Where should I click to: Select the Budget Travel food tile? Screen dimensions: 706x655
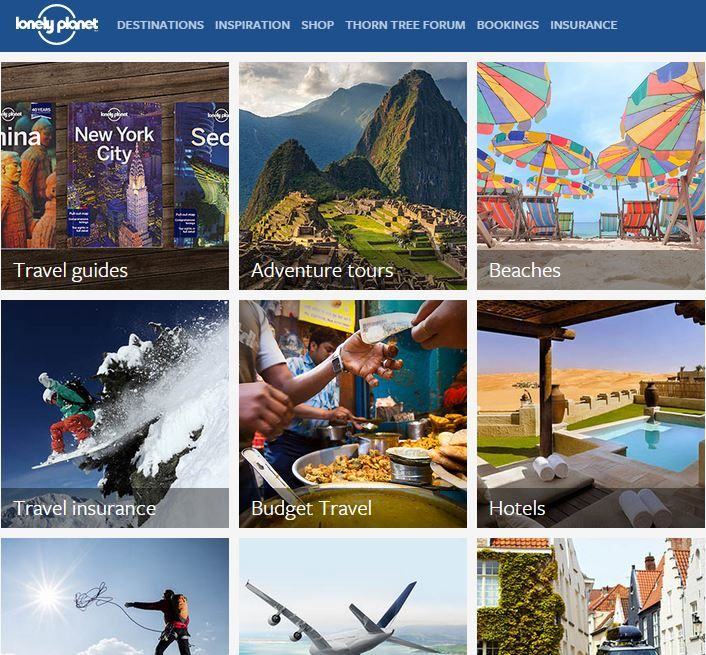353,414
